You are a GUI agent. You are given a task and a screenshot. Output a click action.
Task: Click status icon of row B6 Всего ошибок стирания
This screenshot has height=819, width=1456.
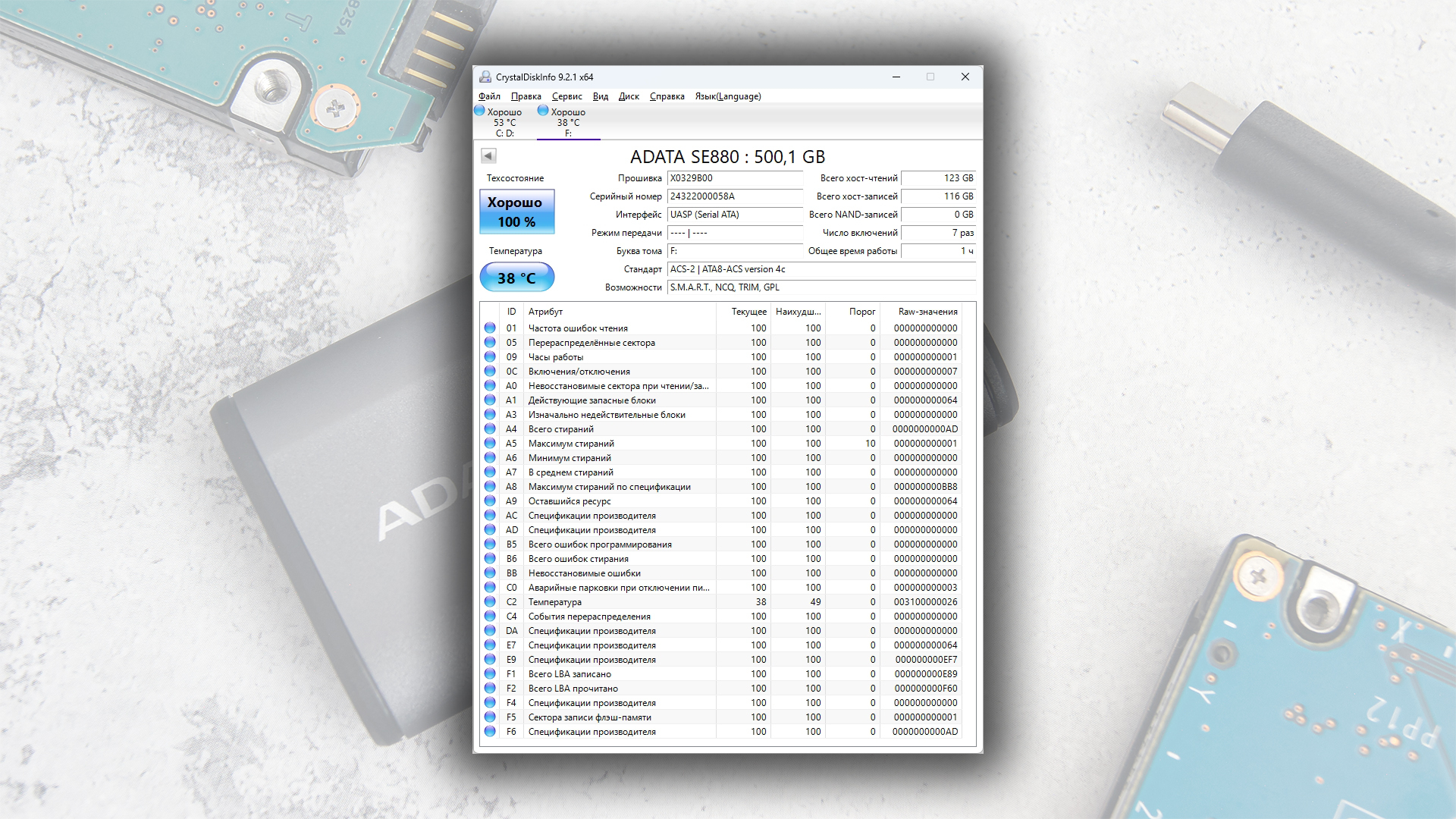(490, 559)
